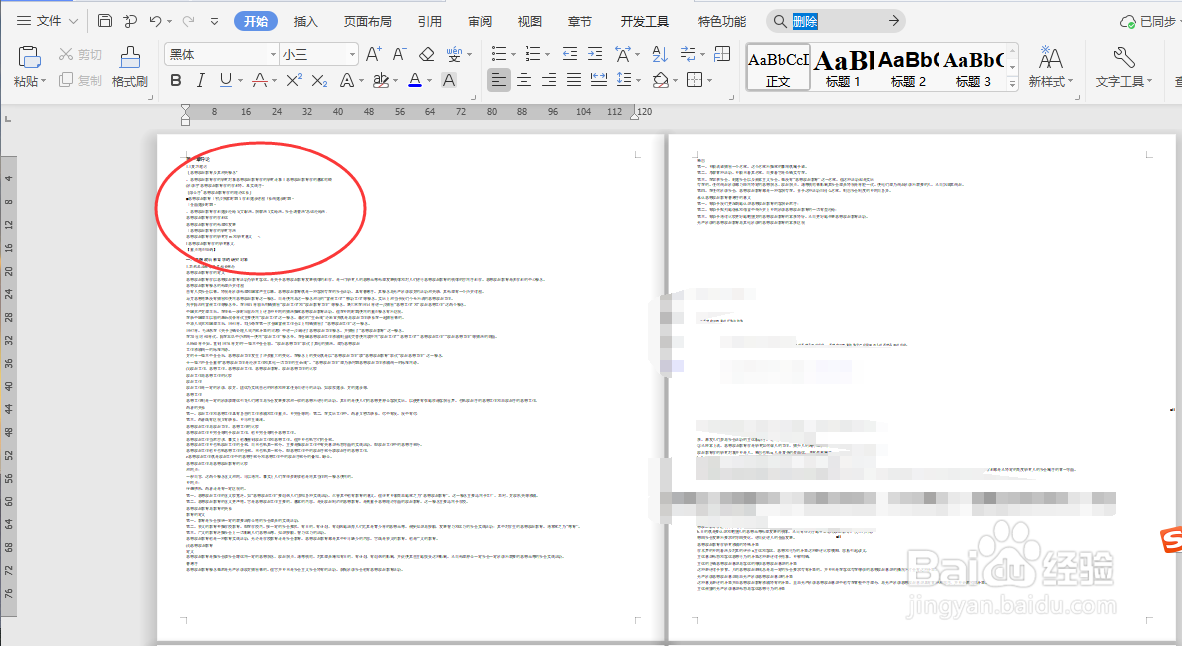The width and height of the screenshot is (1182, 646).
Task: Enable left text alignment
Action: 498,80
